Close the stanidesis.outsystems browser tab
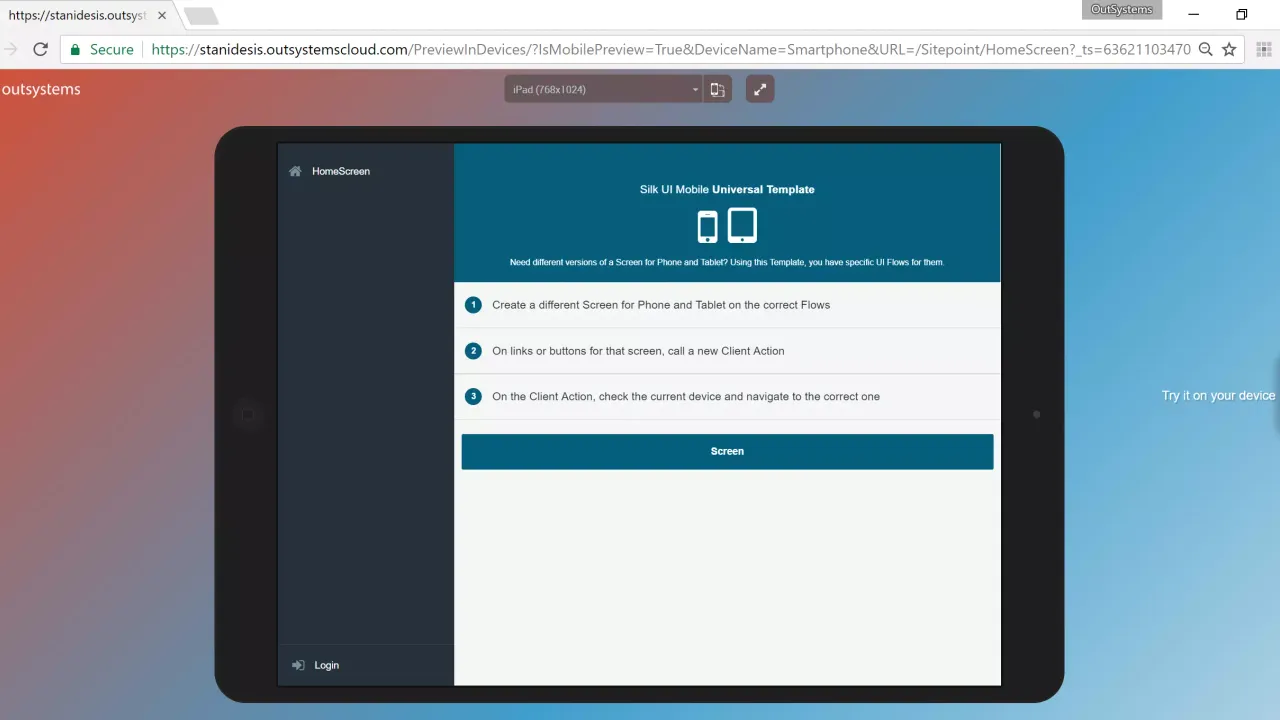This screenshot has width=1280, height=720. tap(162, 16)
